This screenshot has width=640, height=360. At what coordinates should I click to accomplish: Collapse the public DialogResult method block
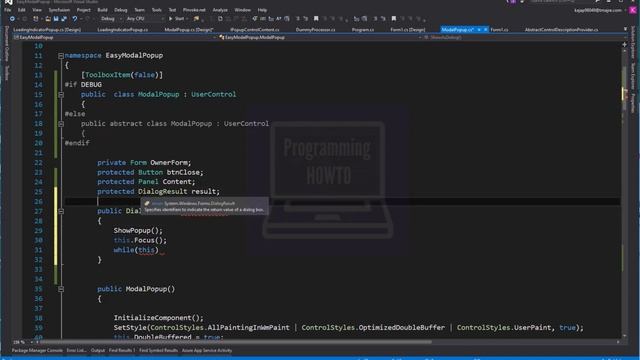click(61, 211)
